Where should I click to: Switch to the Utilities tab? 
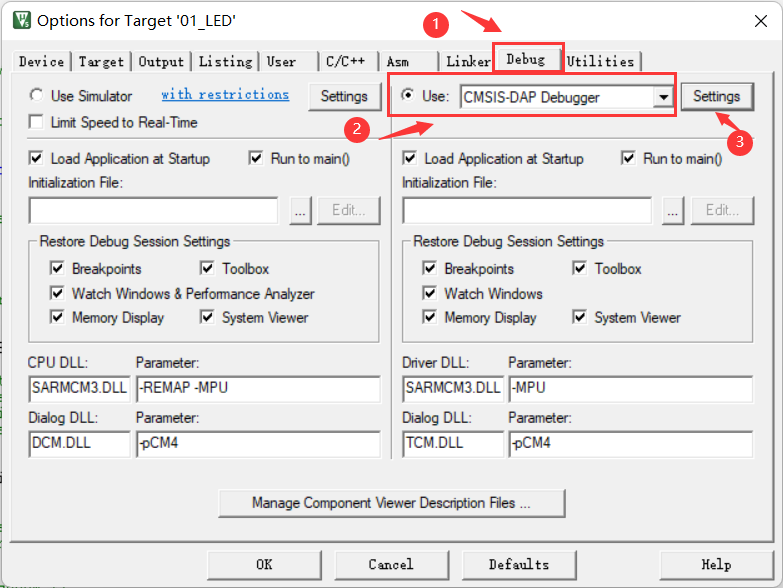[x=600, y=61]
